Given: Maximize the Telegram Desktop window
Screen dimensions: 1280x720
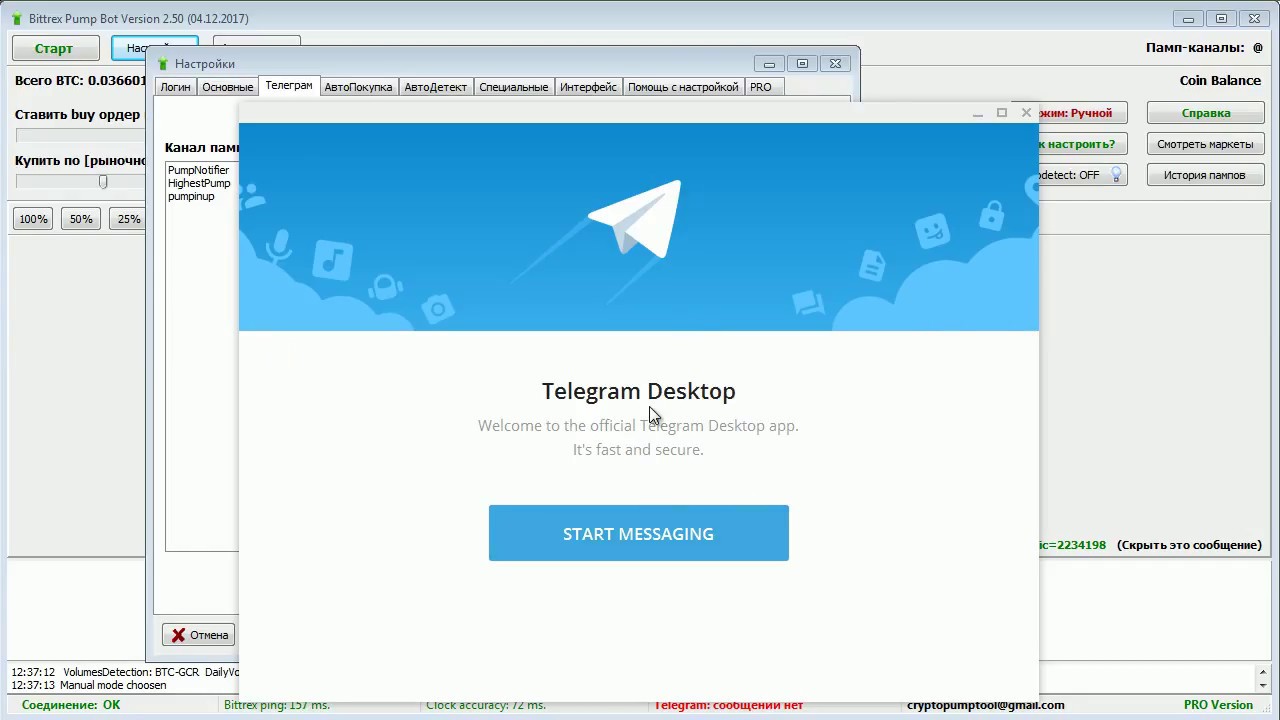Looking at the screenshot, I should [x=1001, y=112].
